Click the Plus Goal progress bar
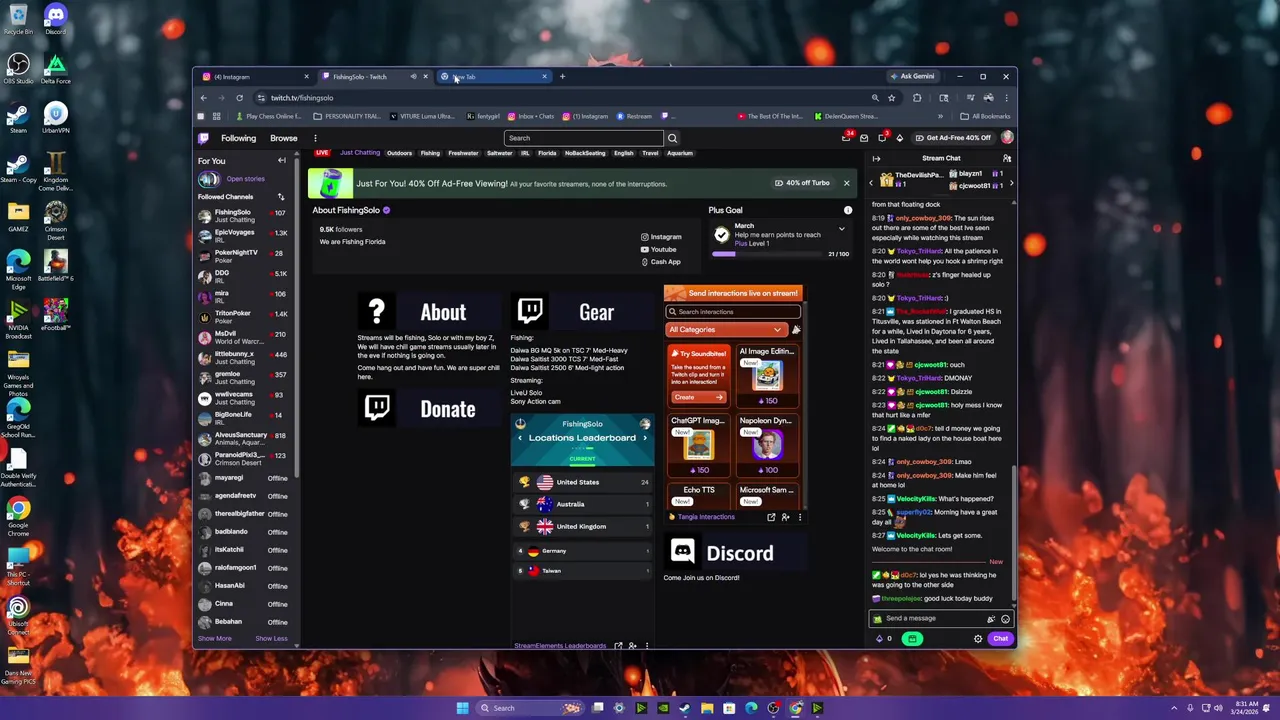1280x720 pixels. coord(767,254)
